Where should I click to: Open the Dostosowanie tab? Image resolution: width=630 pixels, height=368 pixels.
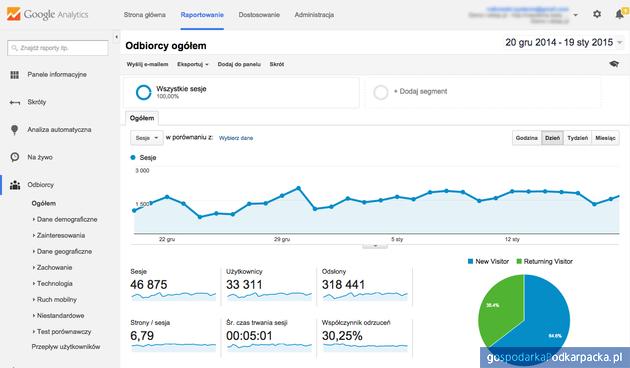point(259,15)
